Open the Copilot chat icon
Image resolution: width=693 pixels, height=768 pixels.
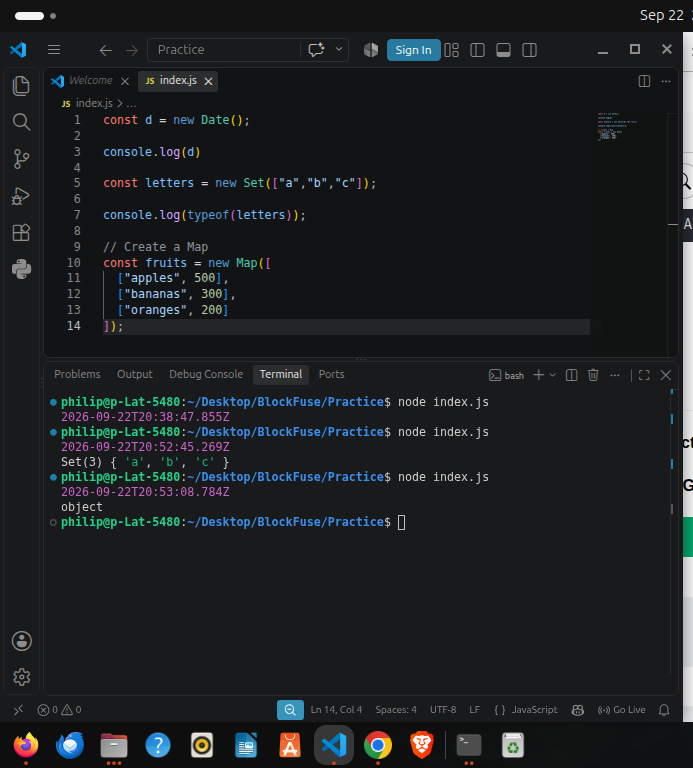tap(316, 50)
